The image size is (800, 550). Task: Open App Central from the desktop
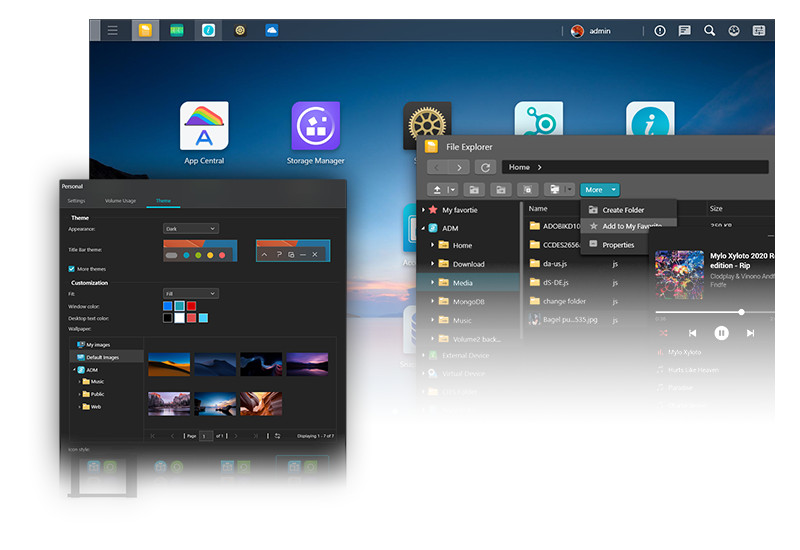click(x=204, y=127)
